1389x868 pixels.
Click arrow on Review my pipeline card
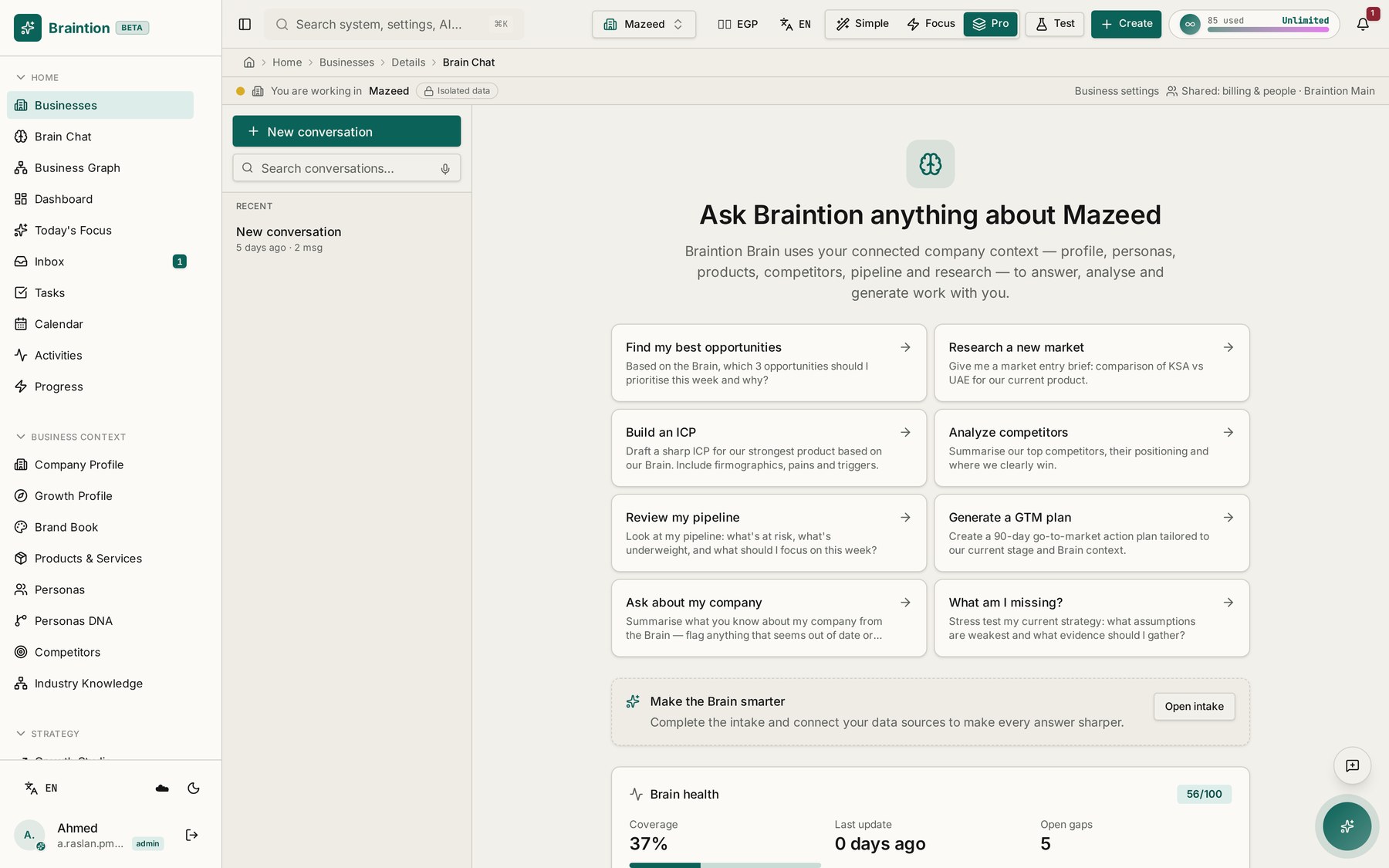(905, 517)
